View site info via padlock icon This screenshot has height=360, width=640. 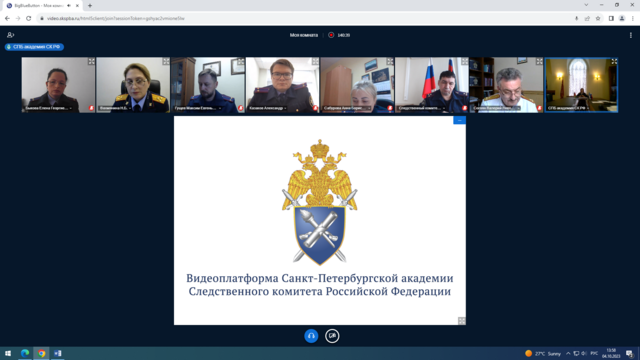tap(42, 18)
